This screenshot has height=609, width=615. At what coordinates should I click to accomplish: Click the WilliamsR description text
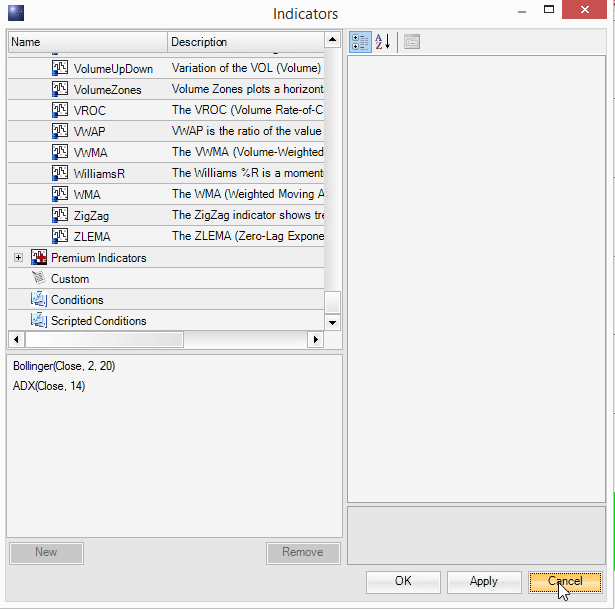click(247, 173)
